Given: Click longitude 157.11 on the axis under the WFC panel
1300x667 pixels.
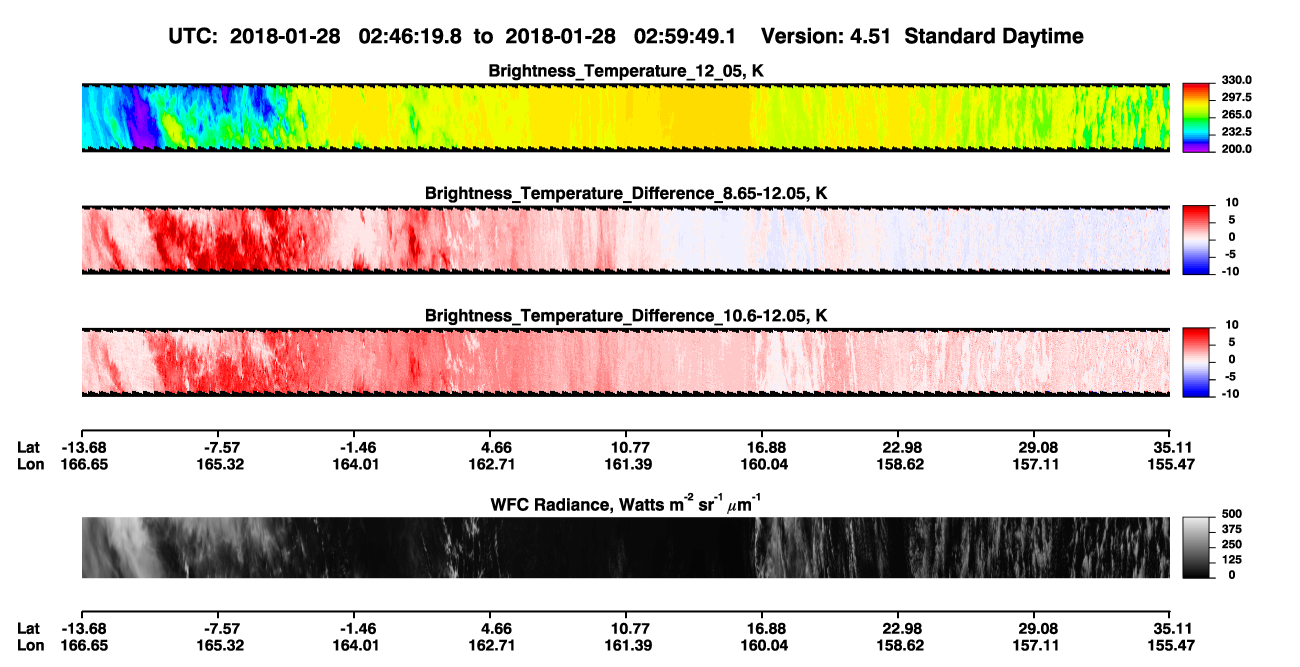Looking at the screenshot, I should 1037,645.
